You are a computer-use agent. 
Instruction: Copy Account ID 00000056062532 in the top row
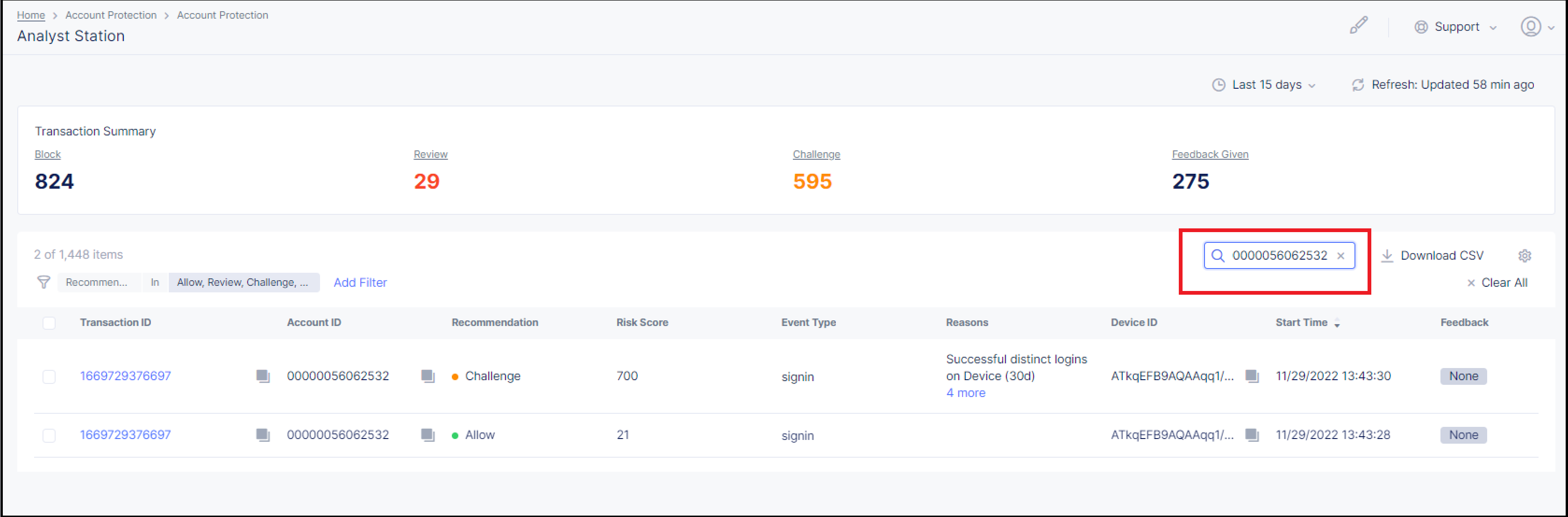428,376
